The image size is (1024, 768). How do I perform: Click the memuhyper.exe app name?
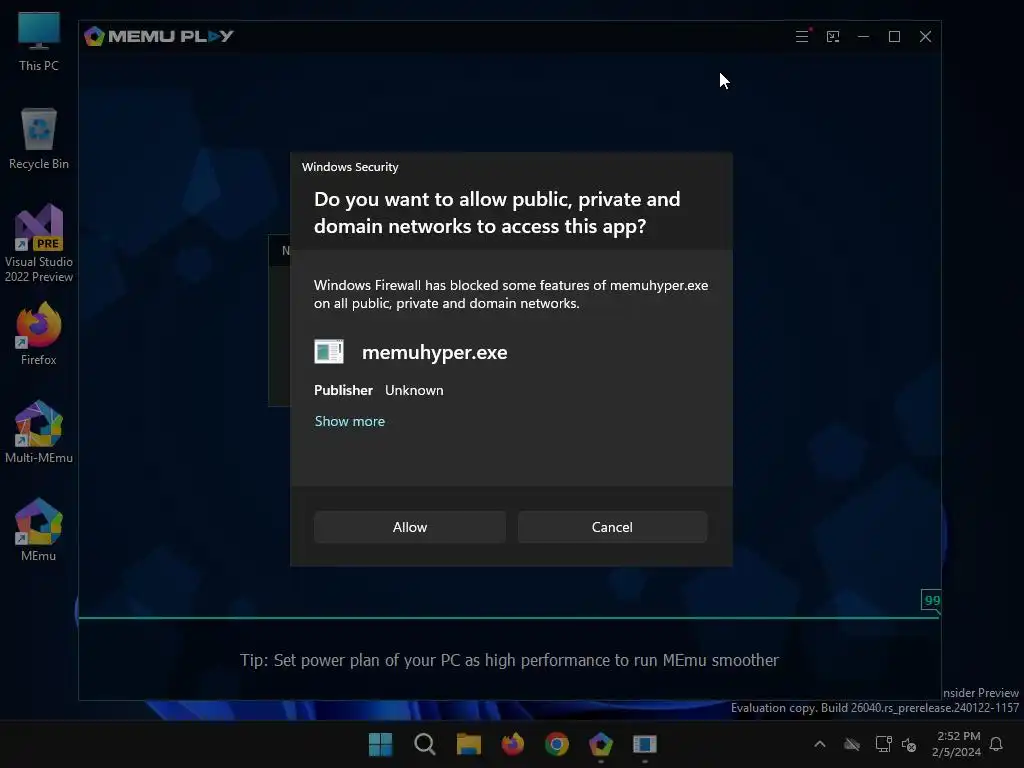coord(434,352)
